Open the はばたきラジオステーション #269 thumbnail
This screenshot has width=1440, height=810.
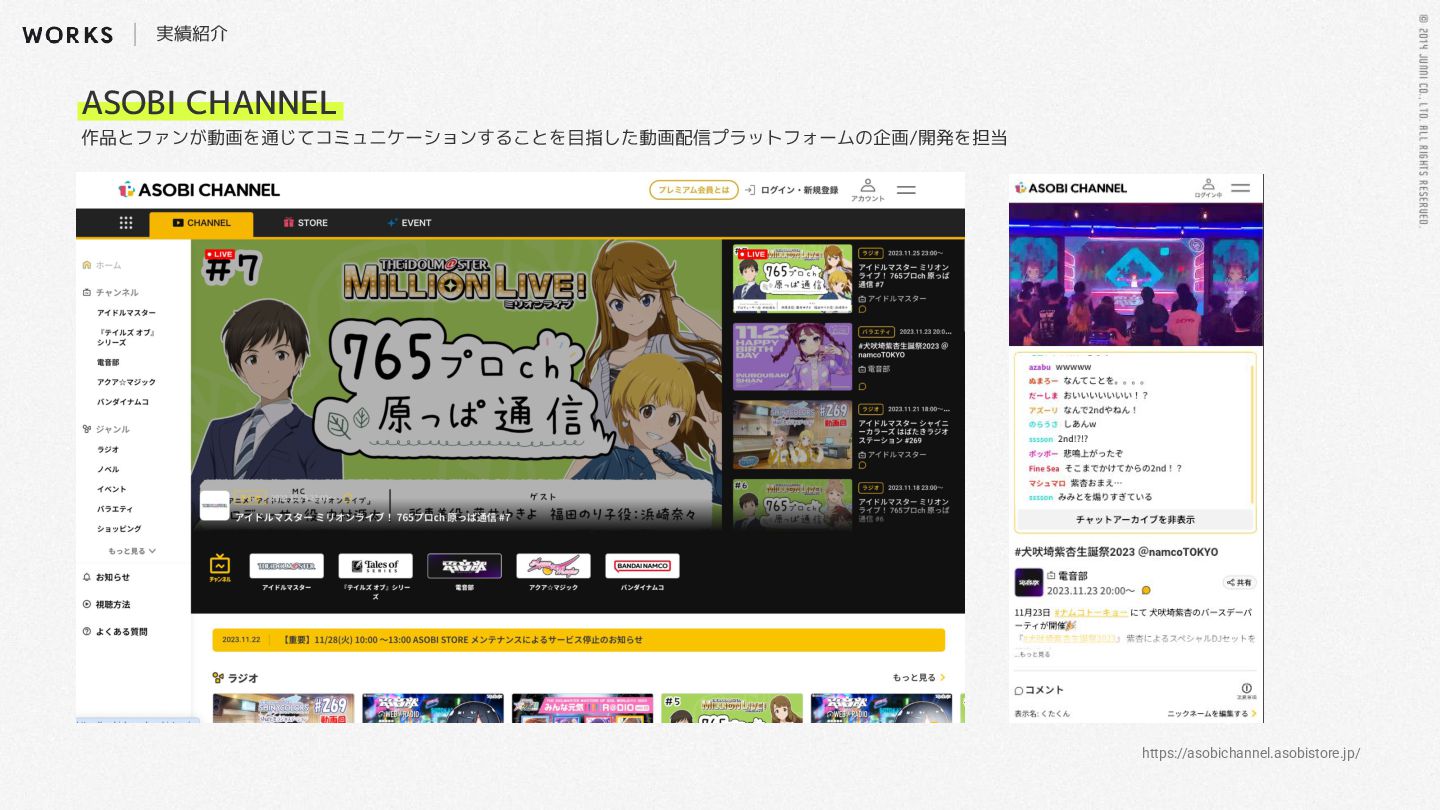tap(793, 435)
